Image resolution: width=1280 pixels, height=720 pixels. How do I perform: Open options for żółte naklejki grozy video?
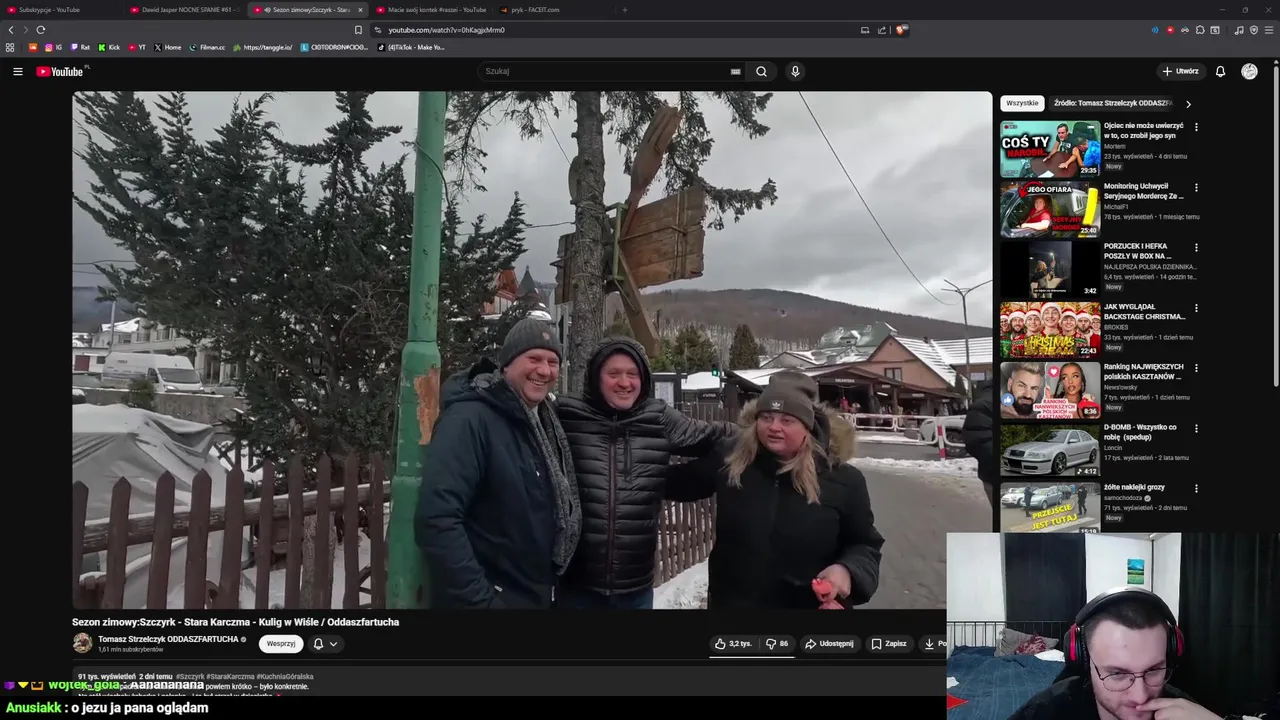pyautogui.click(x=1196, y=488)
